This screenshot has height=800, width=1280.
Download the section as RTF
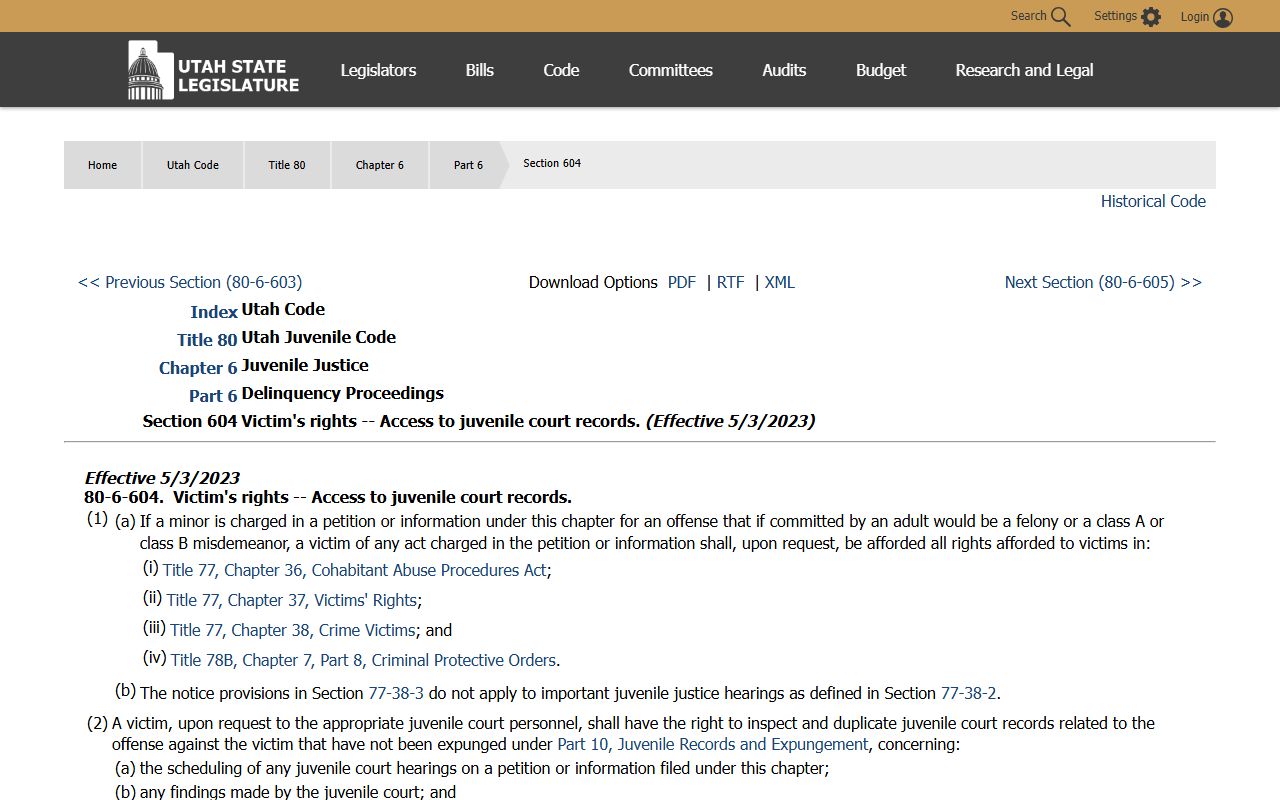point(731,282)
